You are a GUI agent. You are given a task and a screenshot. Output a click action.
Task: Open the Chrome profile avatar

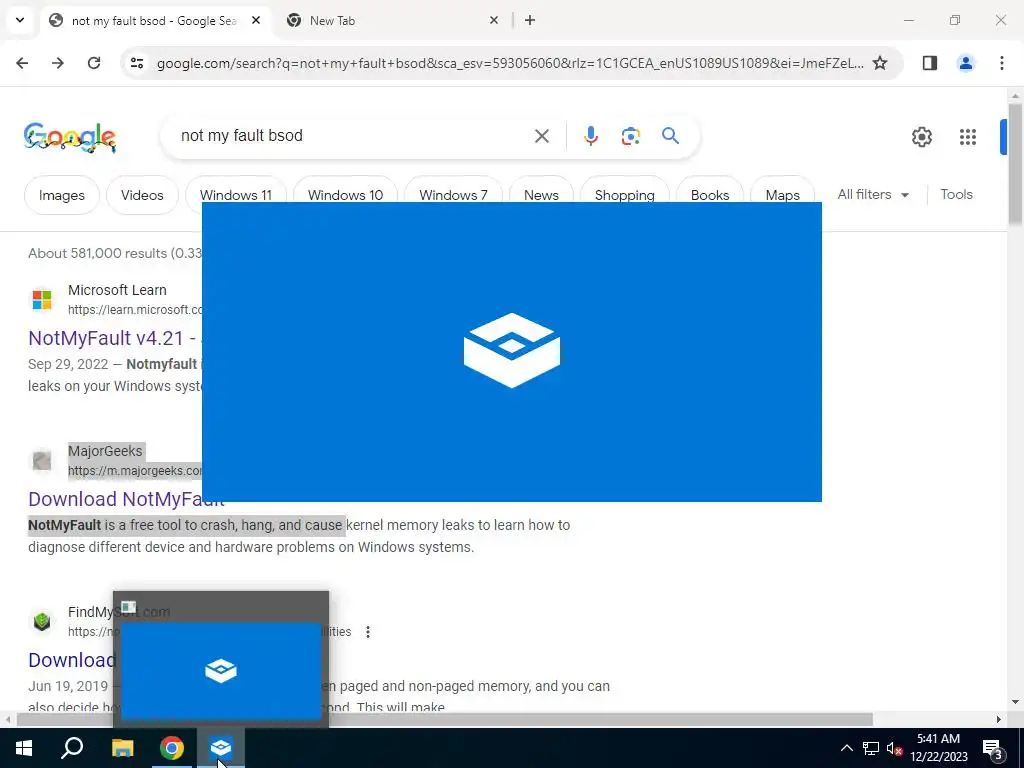(966, 63)
